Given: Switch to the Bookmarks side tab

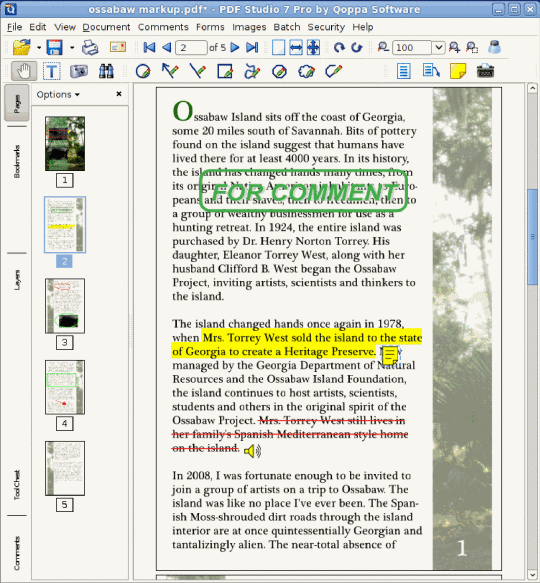Looking at the screenshot, I should click(17, 161).
